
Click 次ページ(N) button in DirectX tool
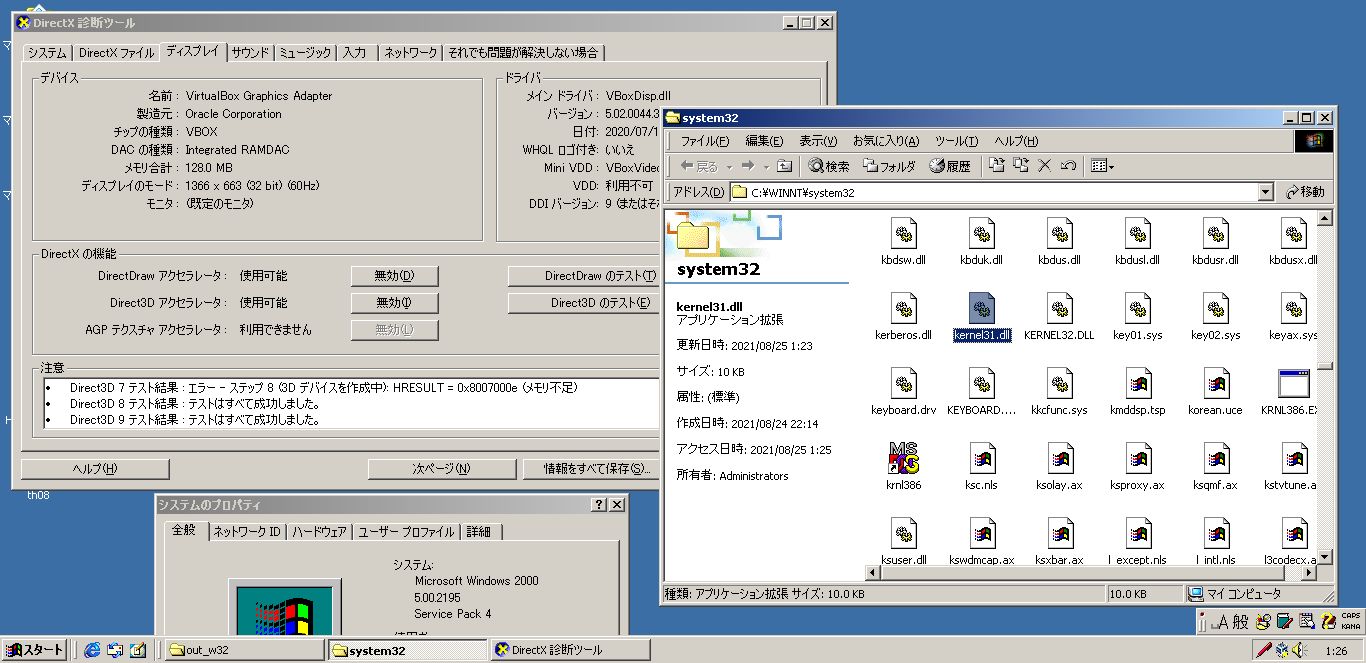[x=441, y=469]
